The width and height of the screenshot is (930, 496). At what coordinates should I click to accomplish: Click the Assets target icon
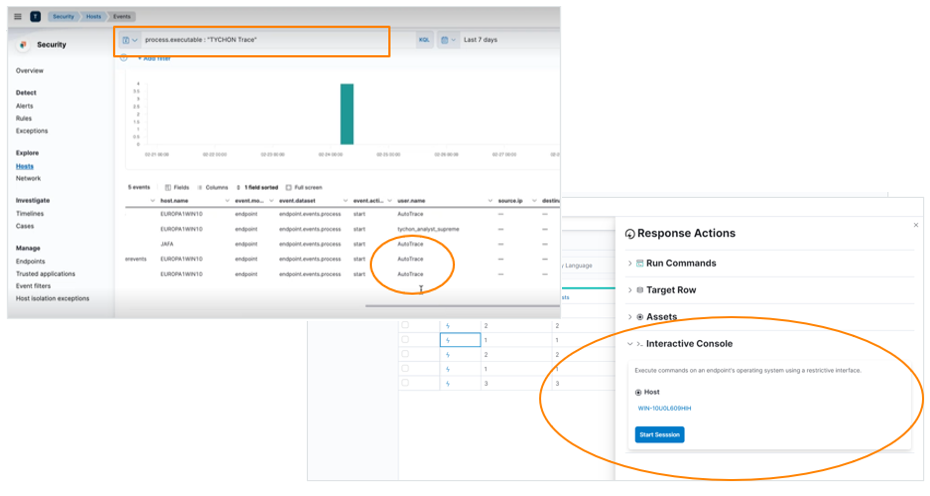[x=639, y=317]
